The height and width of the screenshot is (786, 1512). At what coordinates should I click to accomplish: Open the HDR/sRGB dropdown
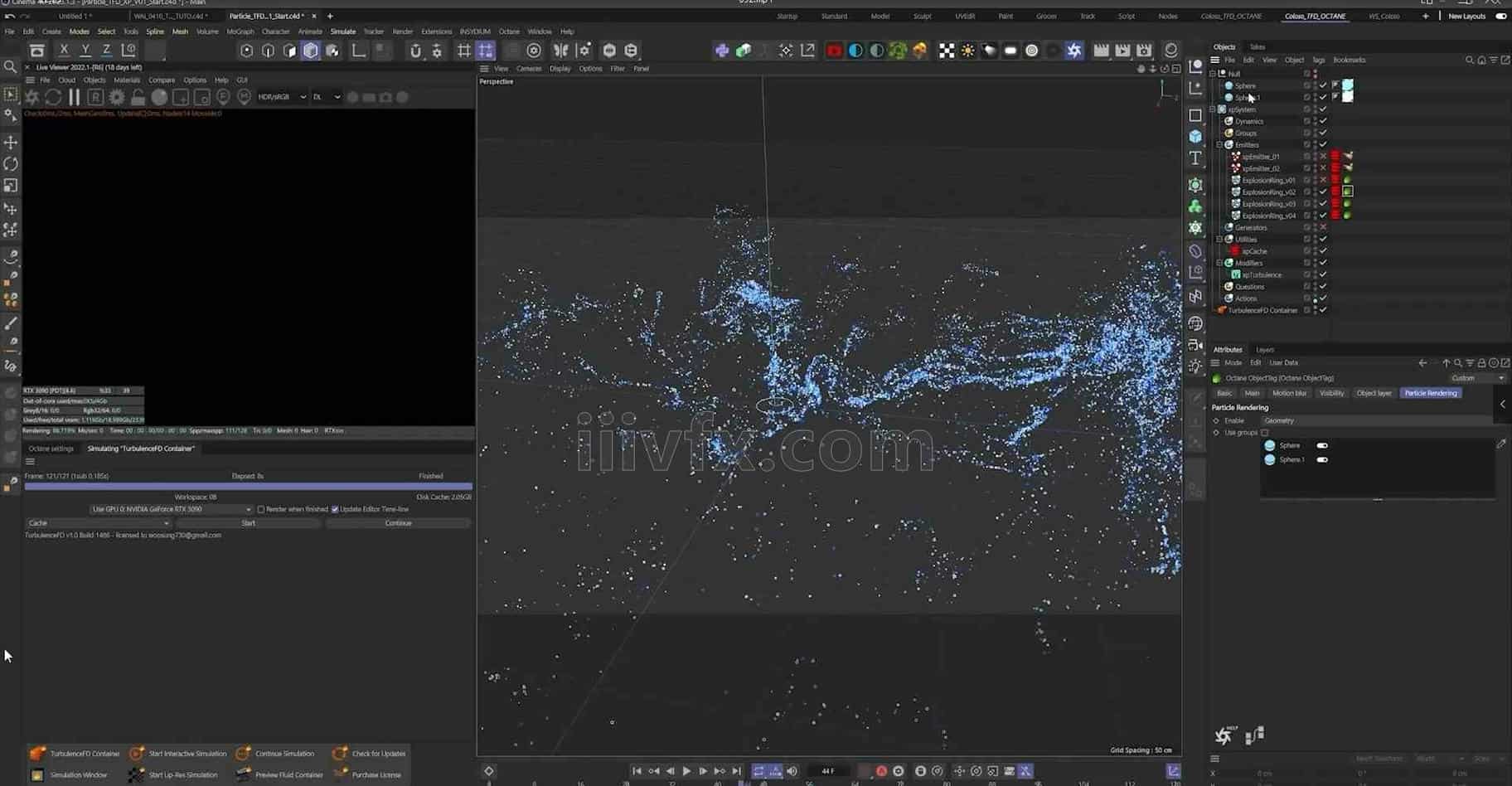click(x=281, y=97)
